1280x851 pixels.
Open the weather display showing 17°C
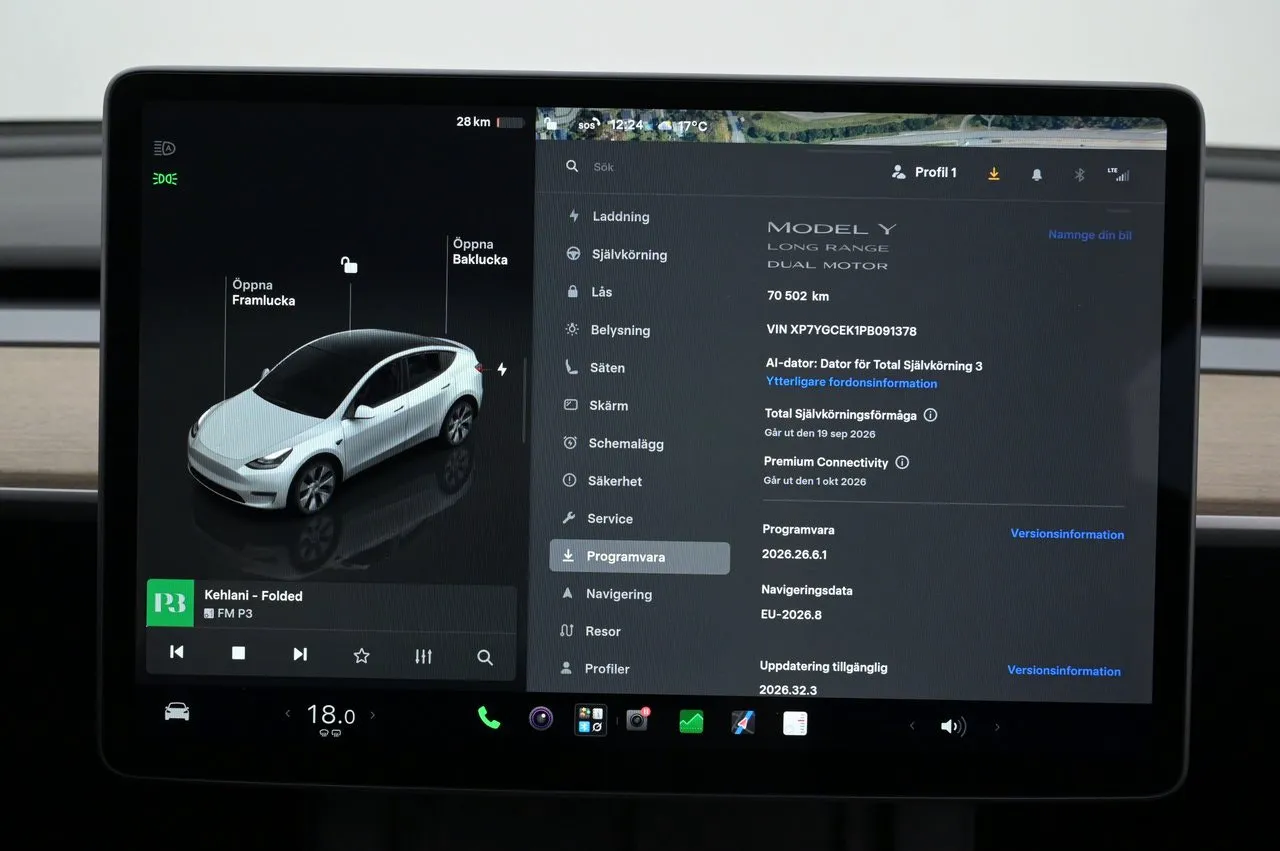(x=682, y=126)
